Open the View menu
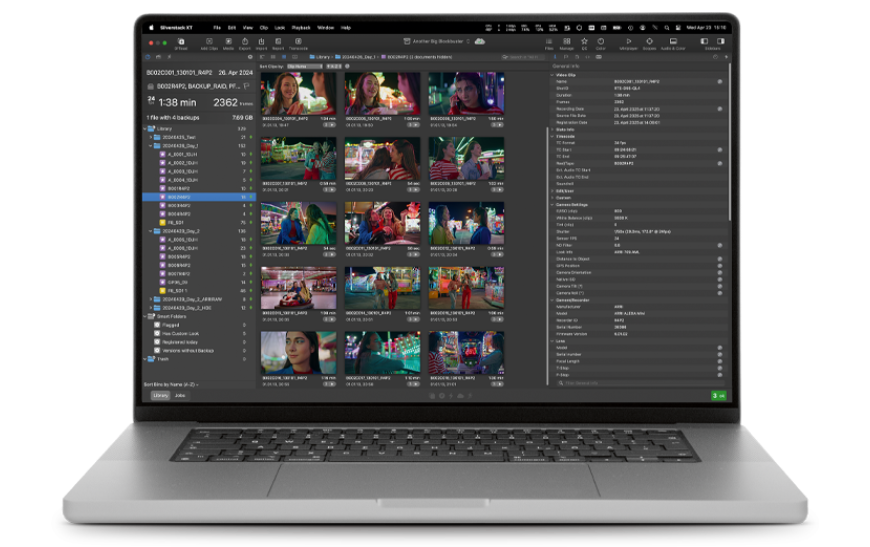870x547 pixels. [x=247, y=28]
